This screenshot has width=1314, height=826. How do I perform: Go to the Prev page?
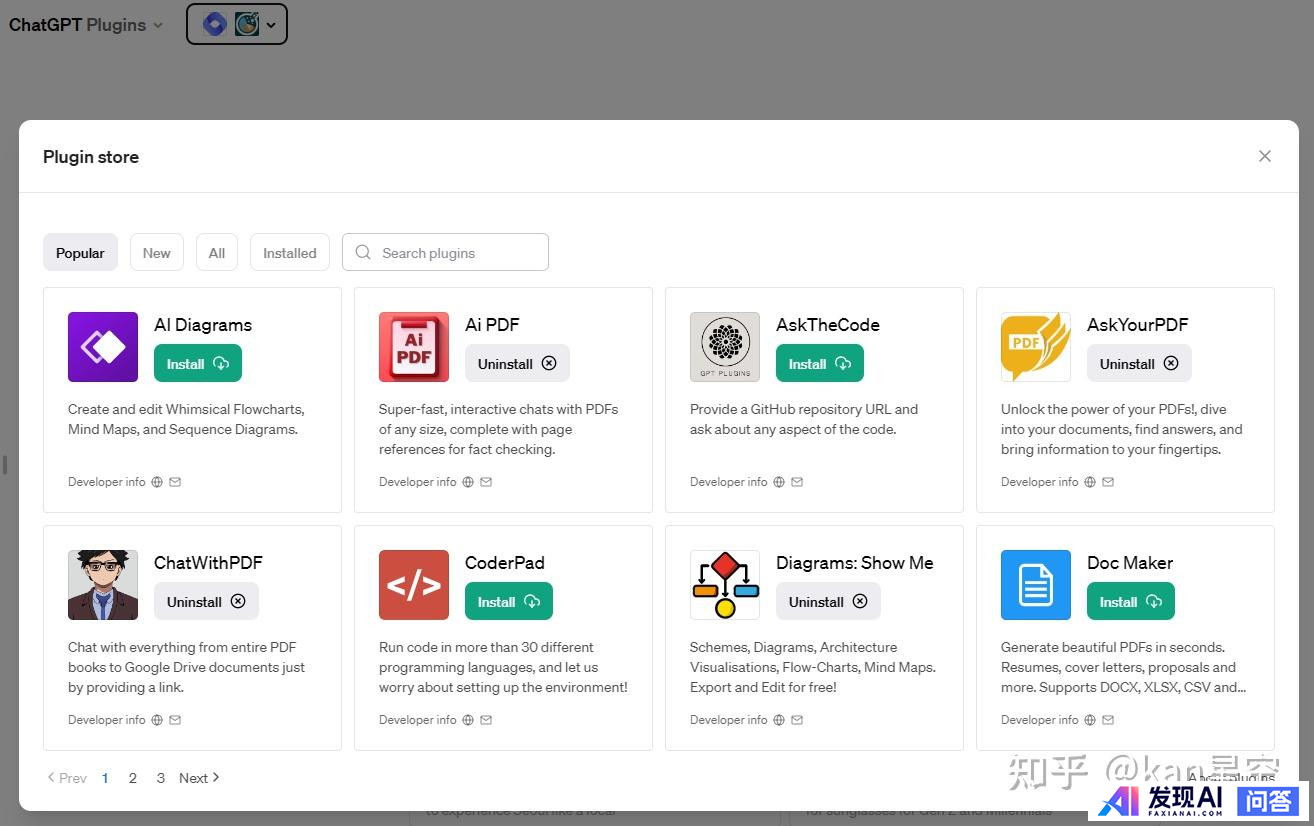[67, 778]
